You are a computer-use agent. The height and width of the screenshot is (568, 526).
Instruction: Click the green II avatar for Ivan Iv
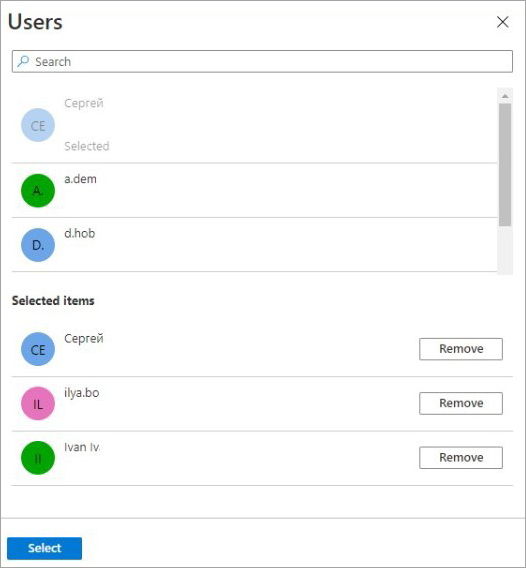[38, 458]
